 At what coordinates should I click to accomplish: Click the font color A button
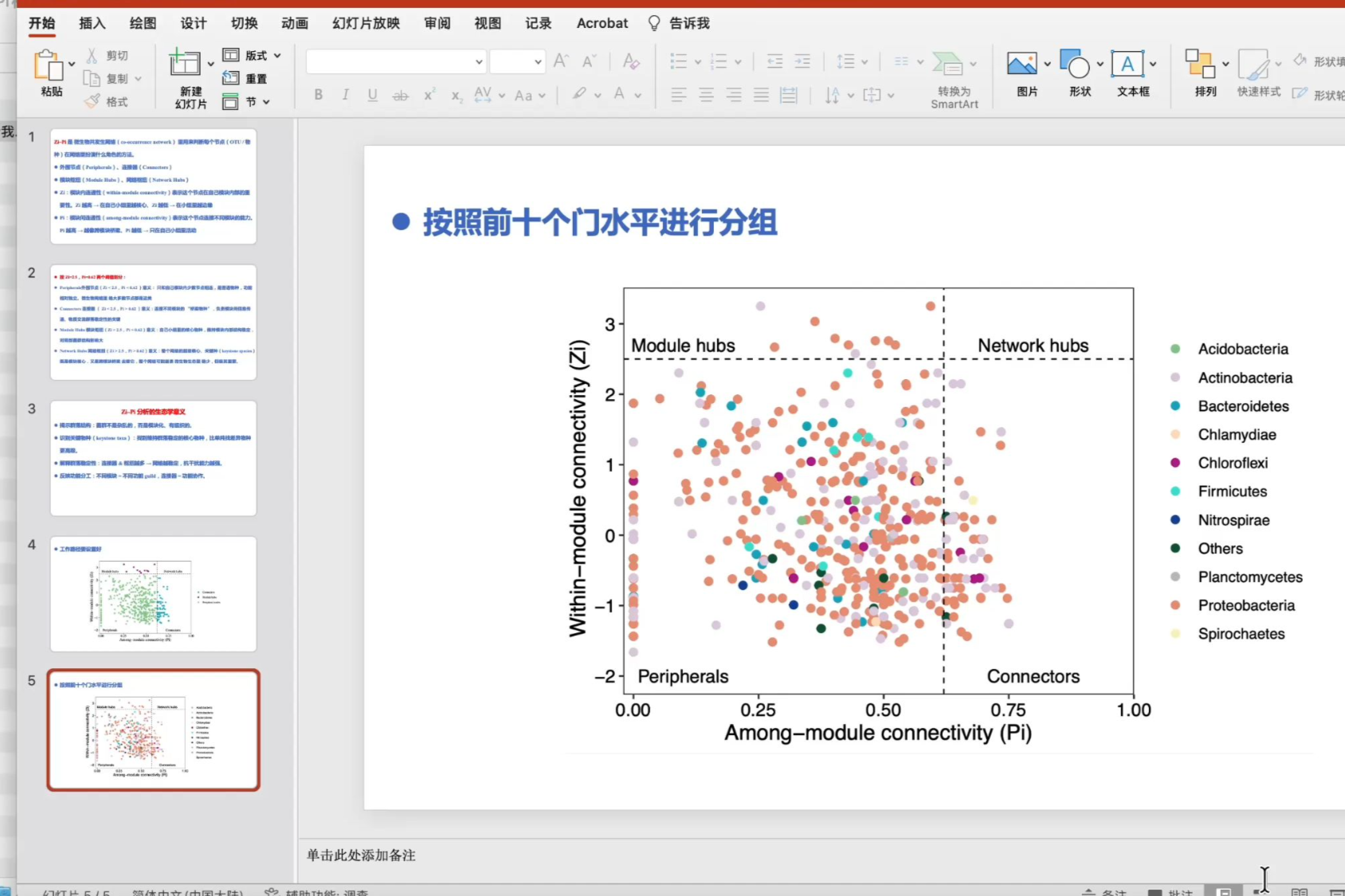click(x=619, y=95)
